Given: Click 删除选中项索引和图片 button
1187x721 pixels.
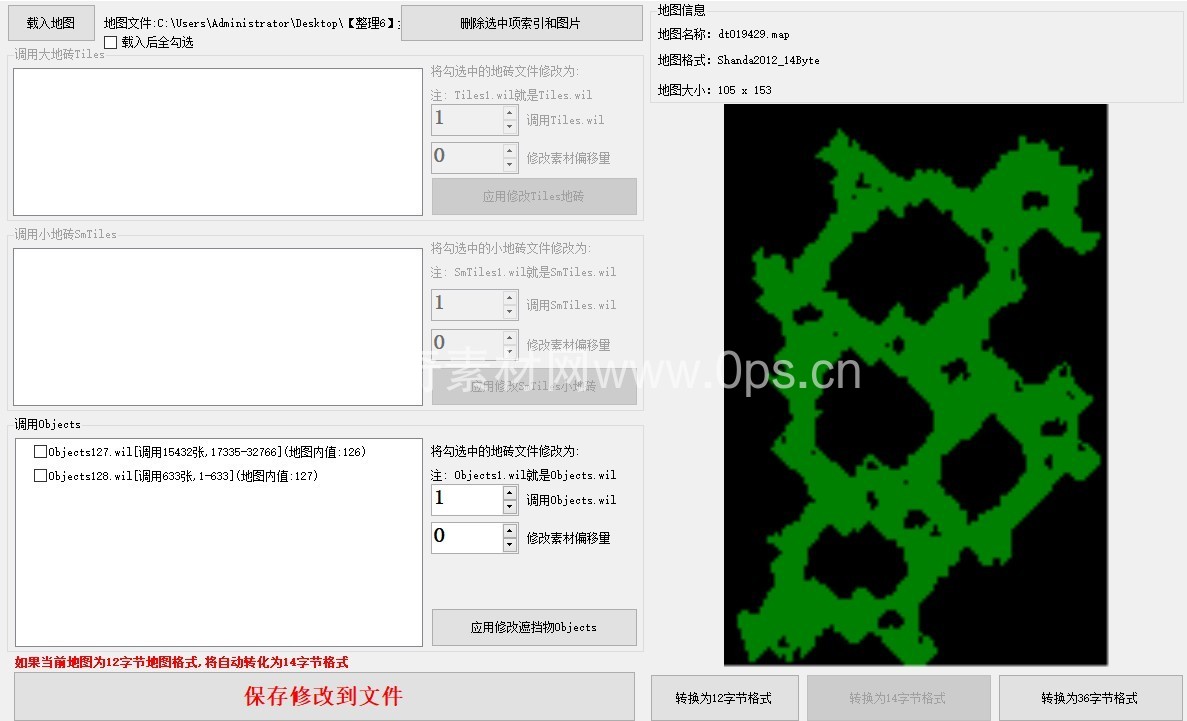Looking at the screenshot, I should pos(521,23).
